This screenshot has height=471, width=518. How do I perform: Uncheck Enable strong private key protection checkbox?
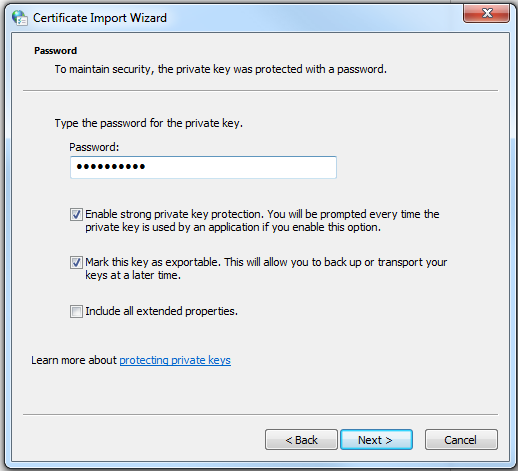point(76,214)
